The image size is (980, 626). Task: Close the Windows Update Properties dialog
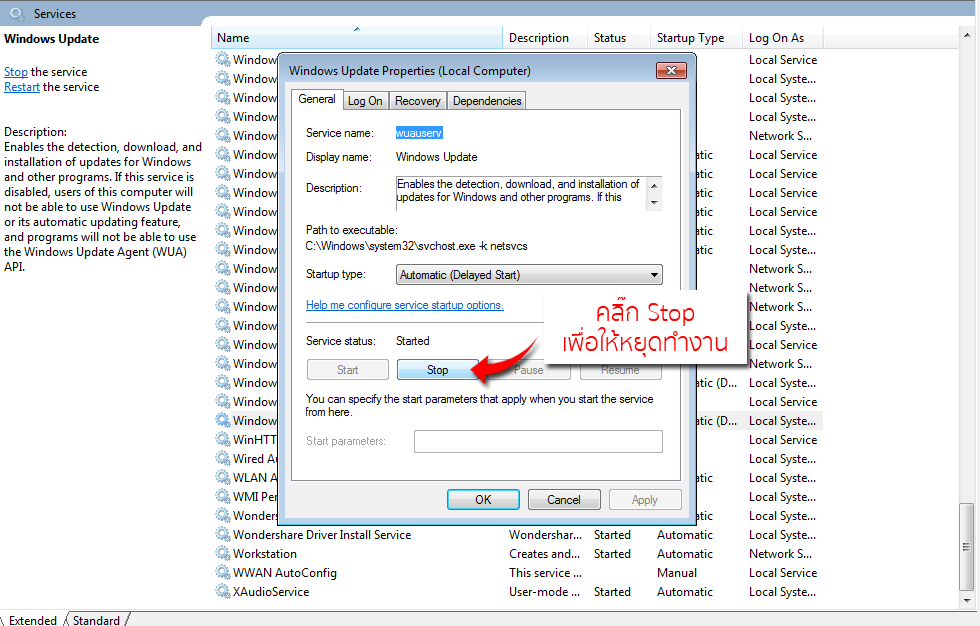pos(670,71)
